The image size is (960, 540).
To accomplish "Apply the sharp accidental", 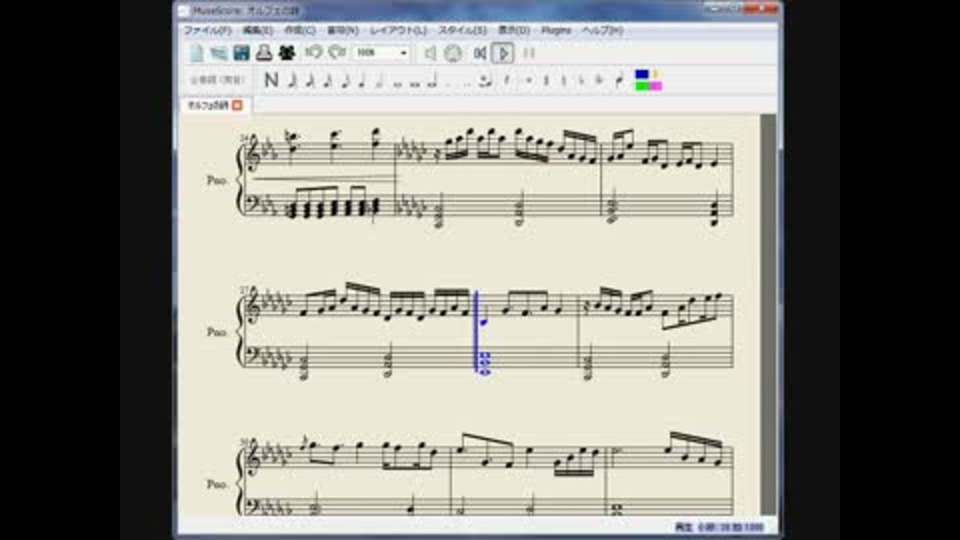I will (546, 80).
